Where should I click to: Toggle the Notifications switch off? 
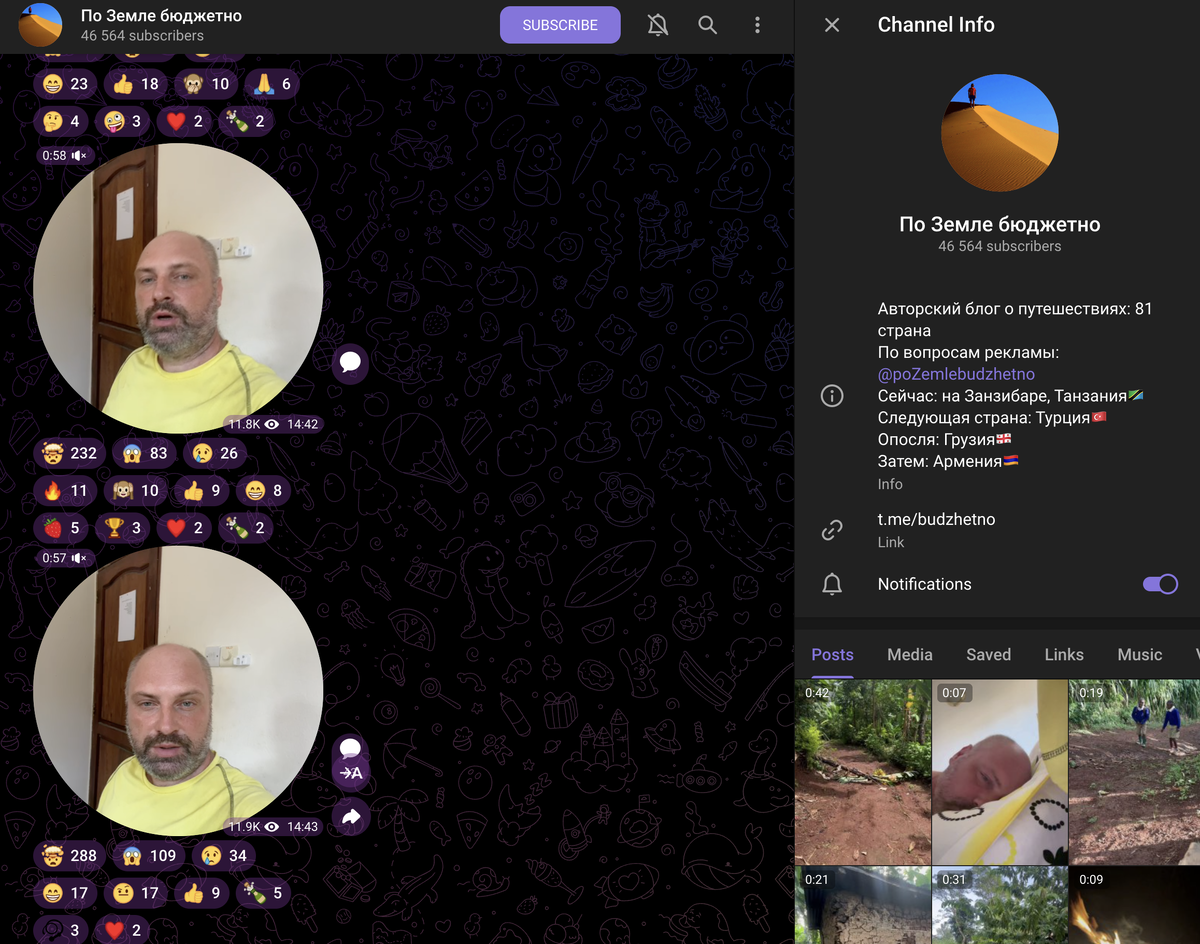[x=1160, y=584]
